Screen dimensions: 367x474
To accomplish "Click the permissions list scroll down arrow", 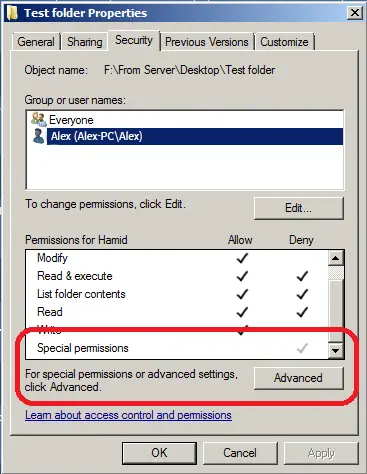I will 336,350.
